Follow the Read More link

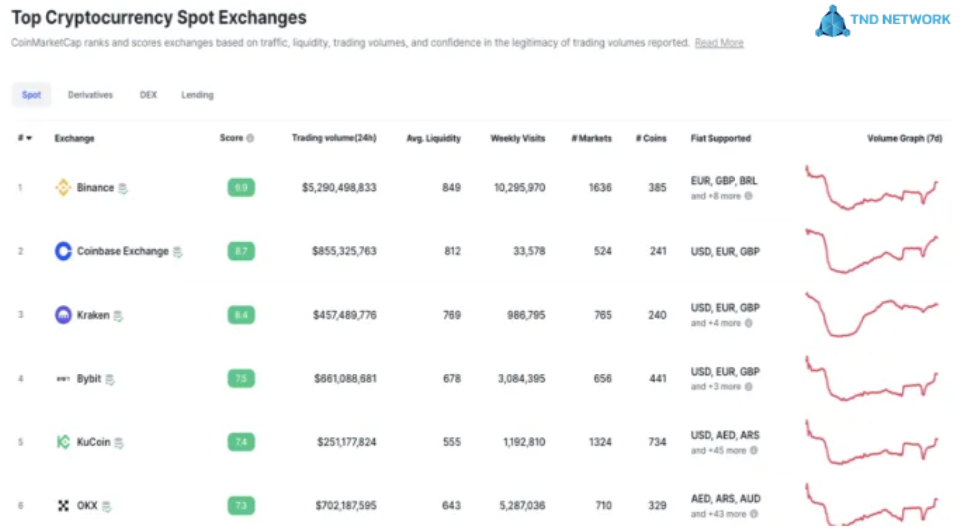pos(719,44)
